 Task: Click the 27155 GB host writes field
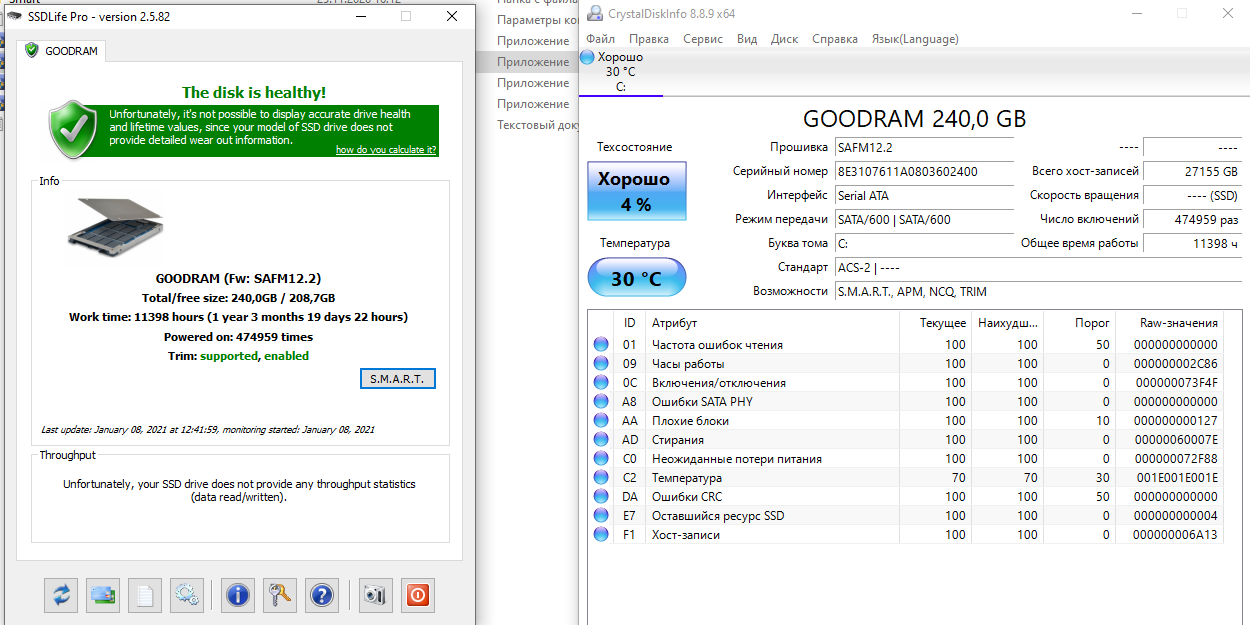(1192, 171)
